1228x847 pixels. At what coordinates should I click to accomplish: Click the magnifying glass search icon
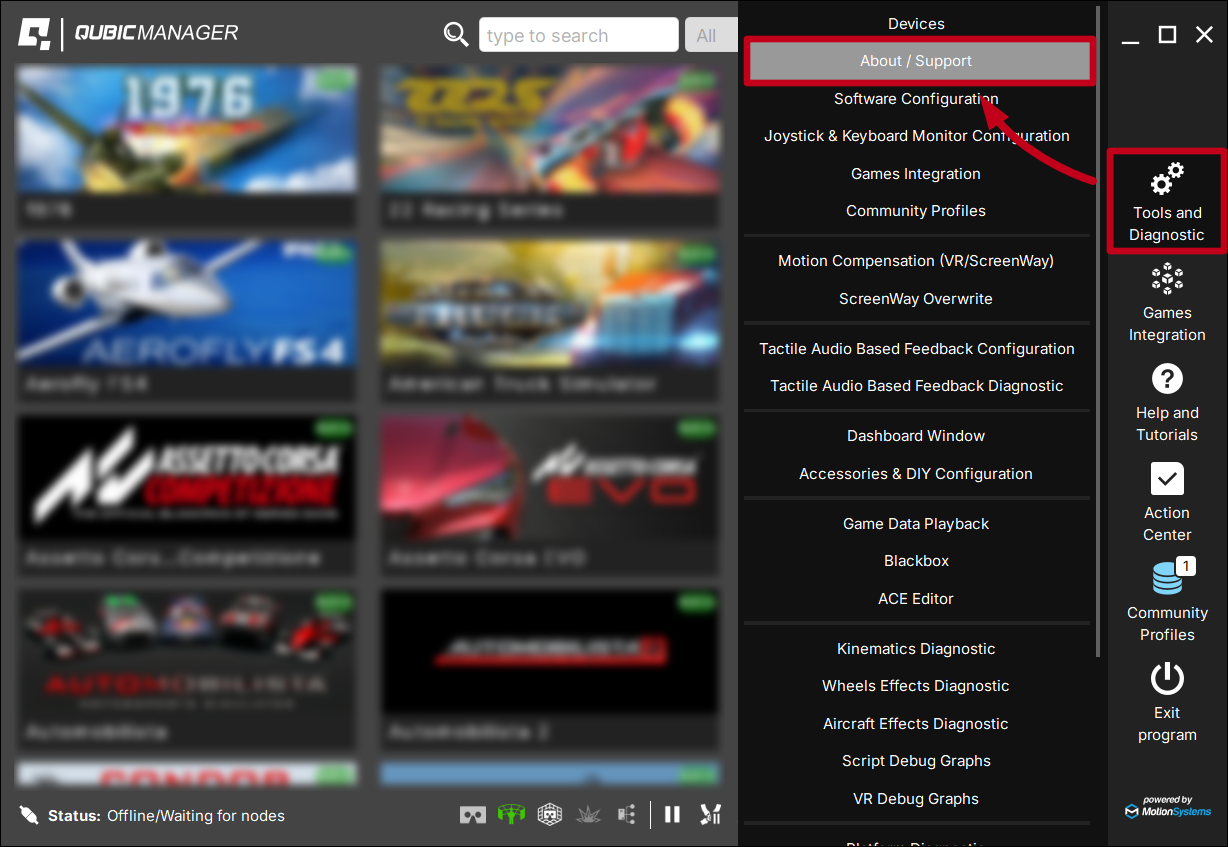click(456, 34)
